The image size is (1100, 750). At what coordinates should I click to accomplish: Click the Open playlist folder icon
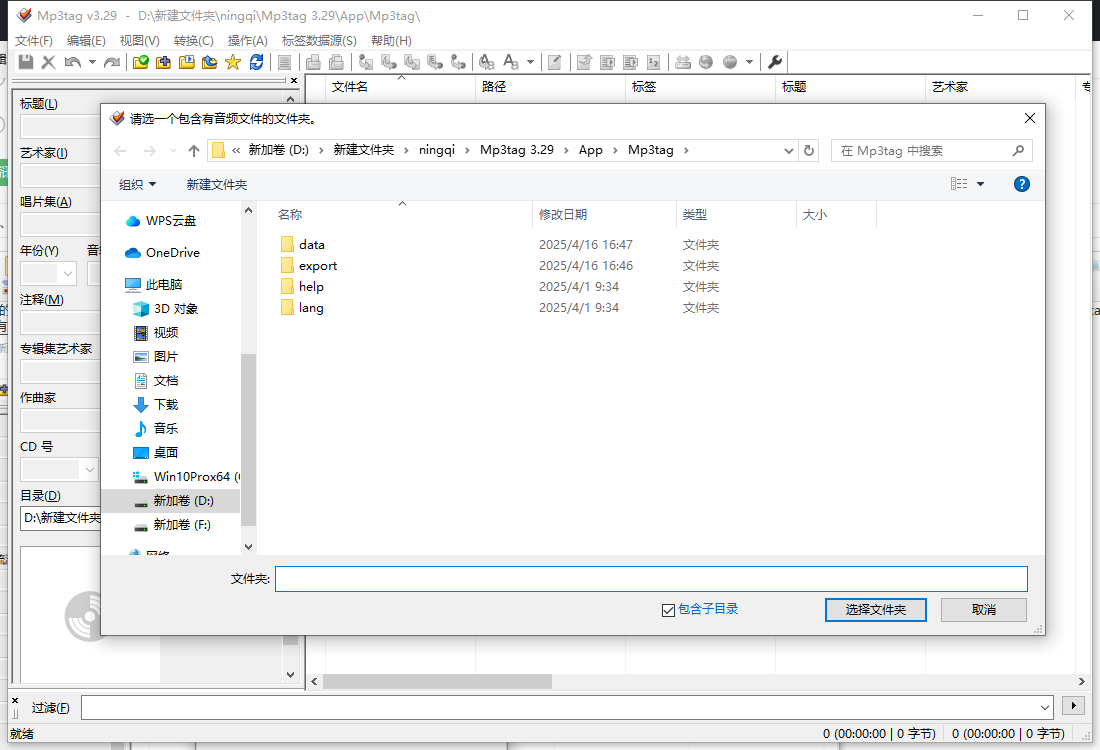coord(187,62)
